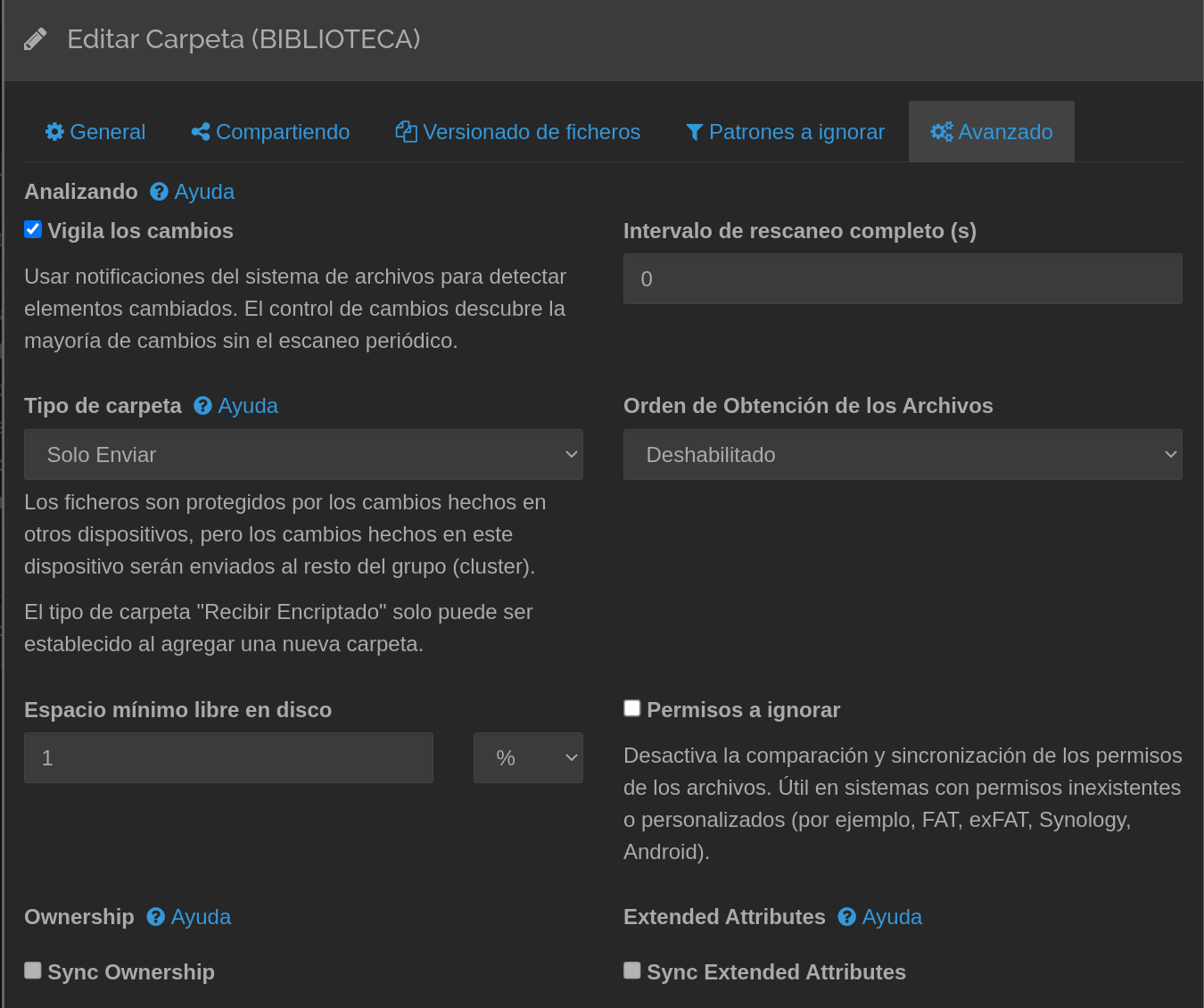Viewport: 1204px width, 1008px height.
Task: Switch to the Versionado de ficheros tab
Action: (x=531, y=132)
